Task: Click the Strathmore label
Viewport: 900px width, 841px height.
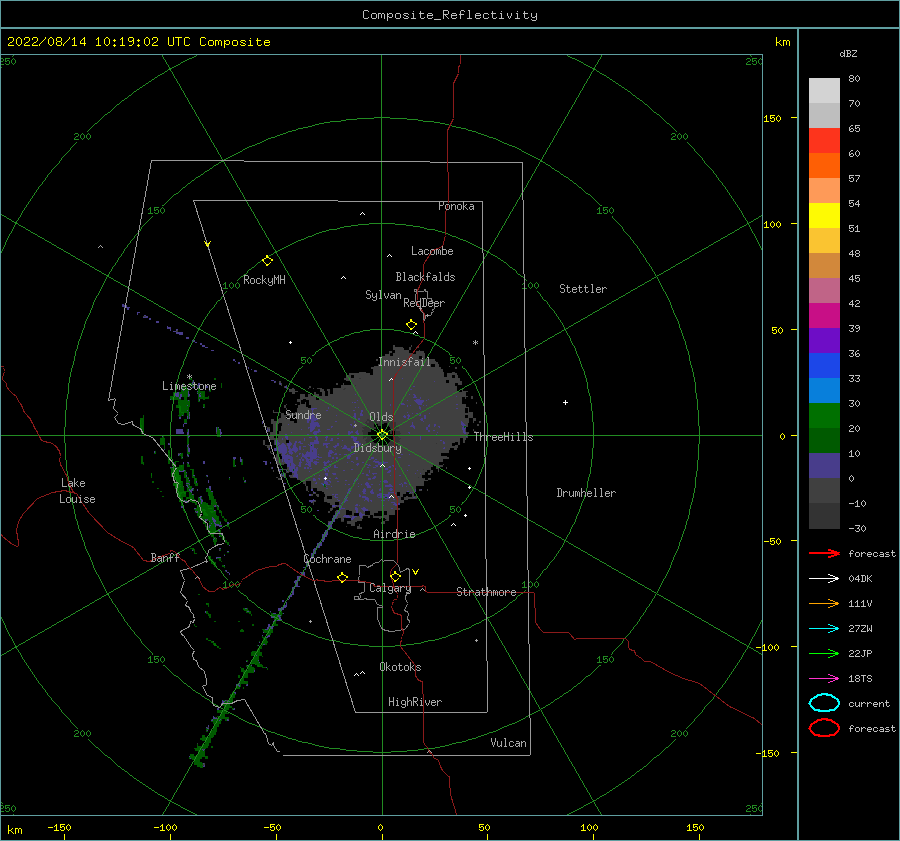Action: (486, 592)
